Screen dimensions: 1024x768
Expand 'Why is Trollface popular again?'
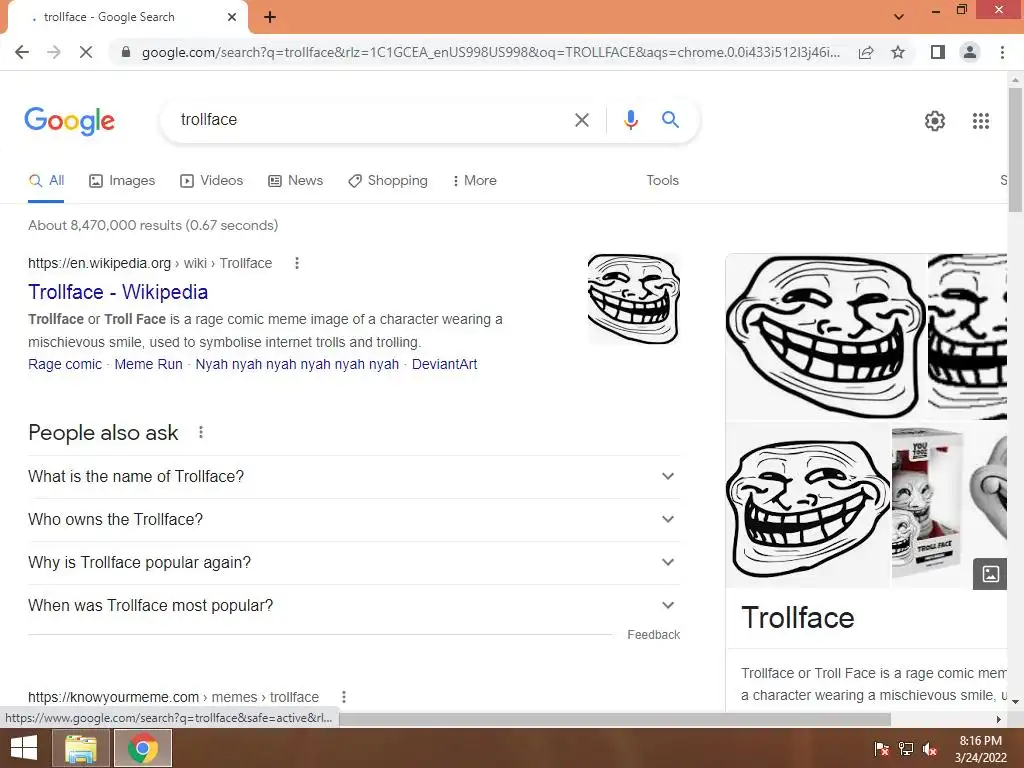pyautogui.click(x=354, y=563)
